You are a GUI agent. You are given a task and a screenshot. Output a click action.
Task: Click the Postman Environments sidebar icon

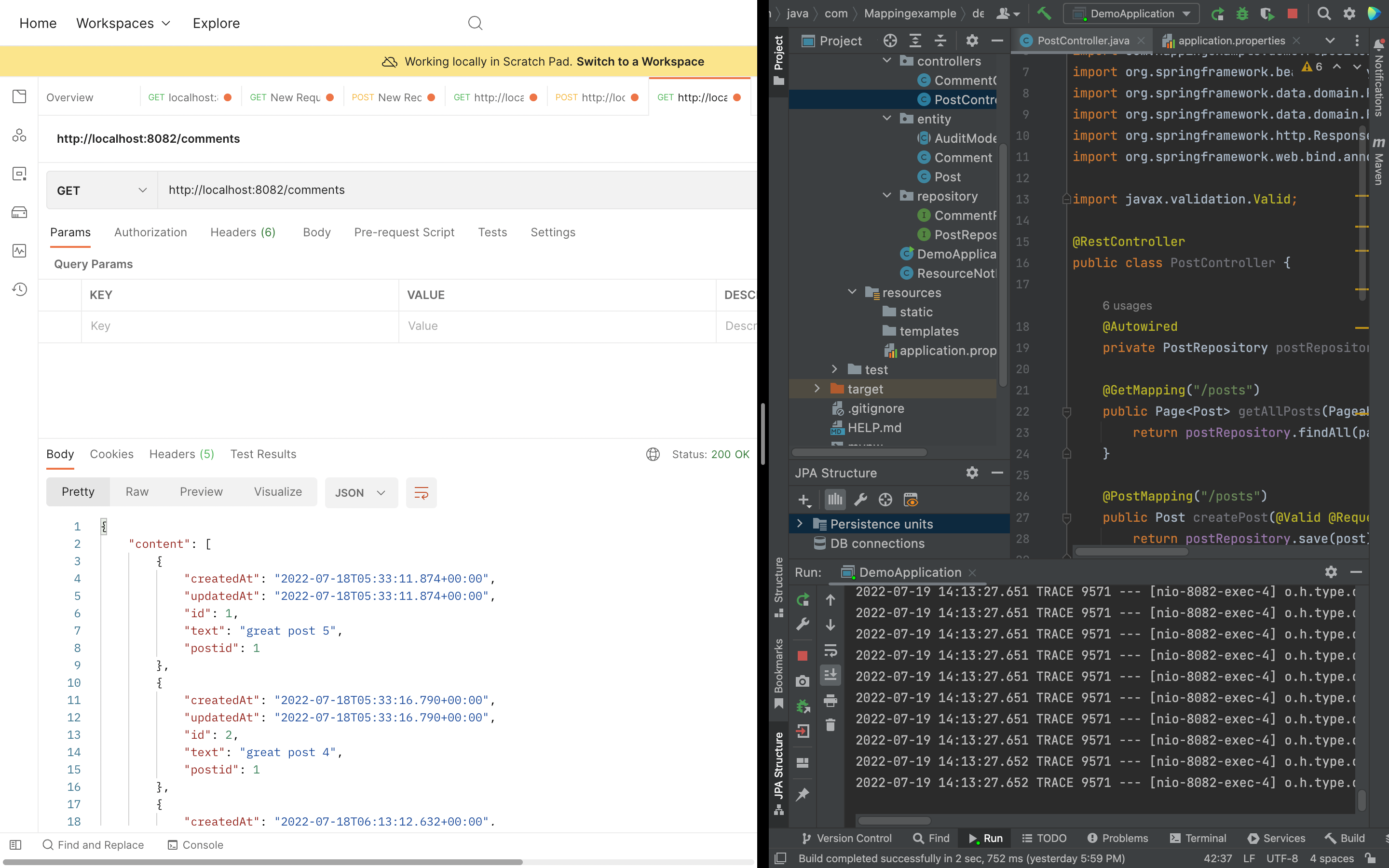coord(19,174)
